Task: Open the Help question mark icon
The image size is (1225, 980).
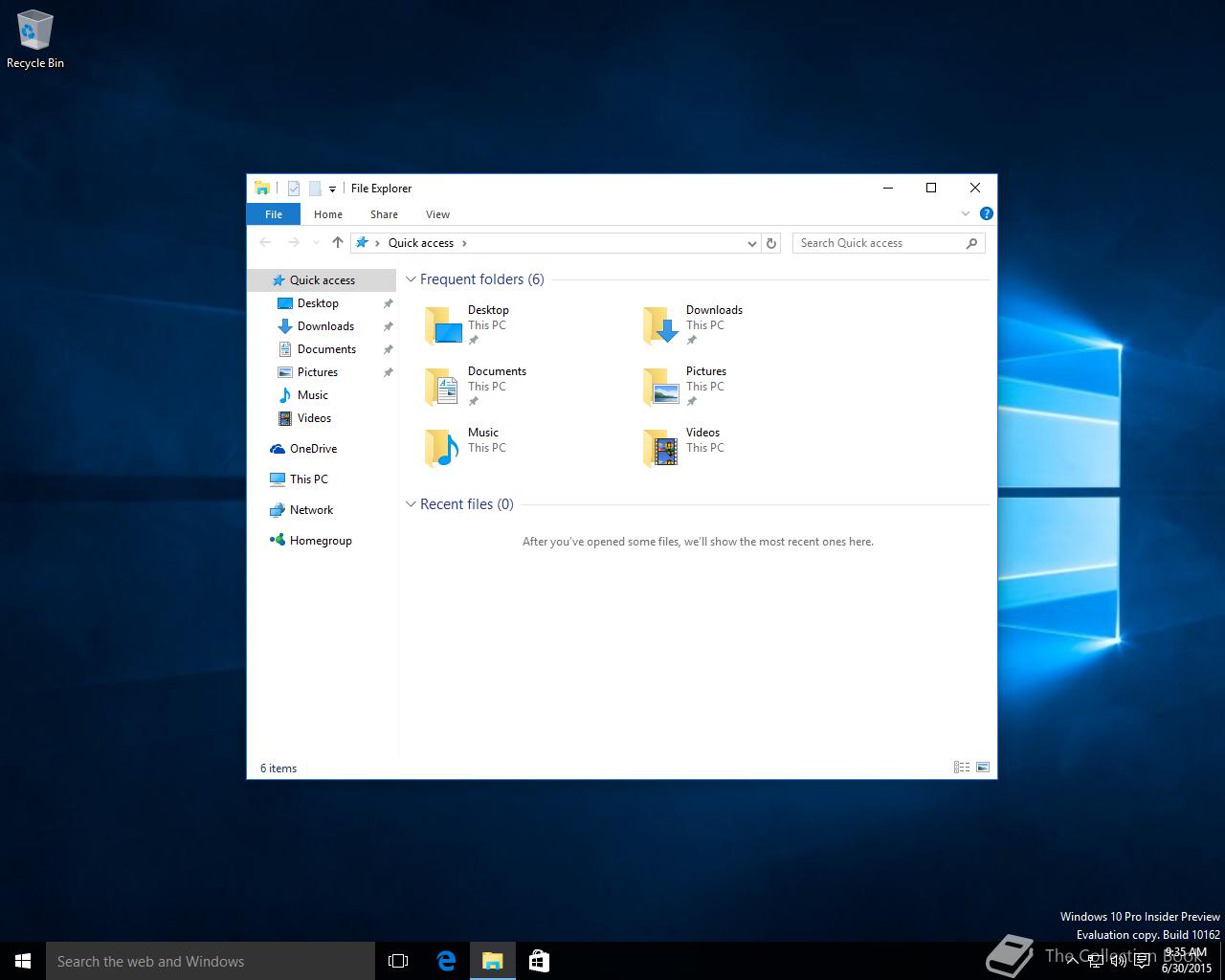Action: (986, 213)
